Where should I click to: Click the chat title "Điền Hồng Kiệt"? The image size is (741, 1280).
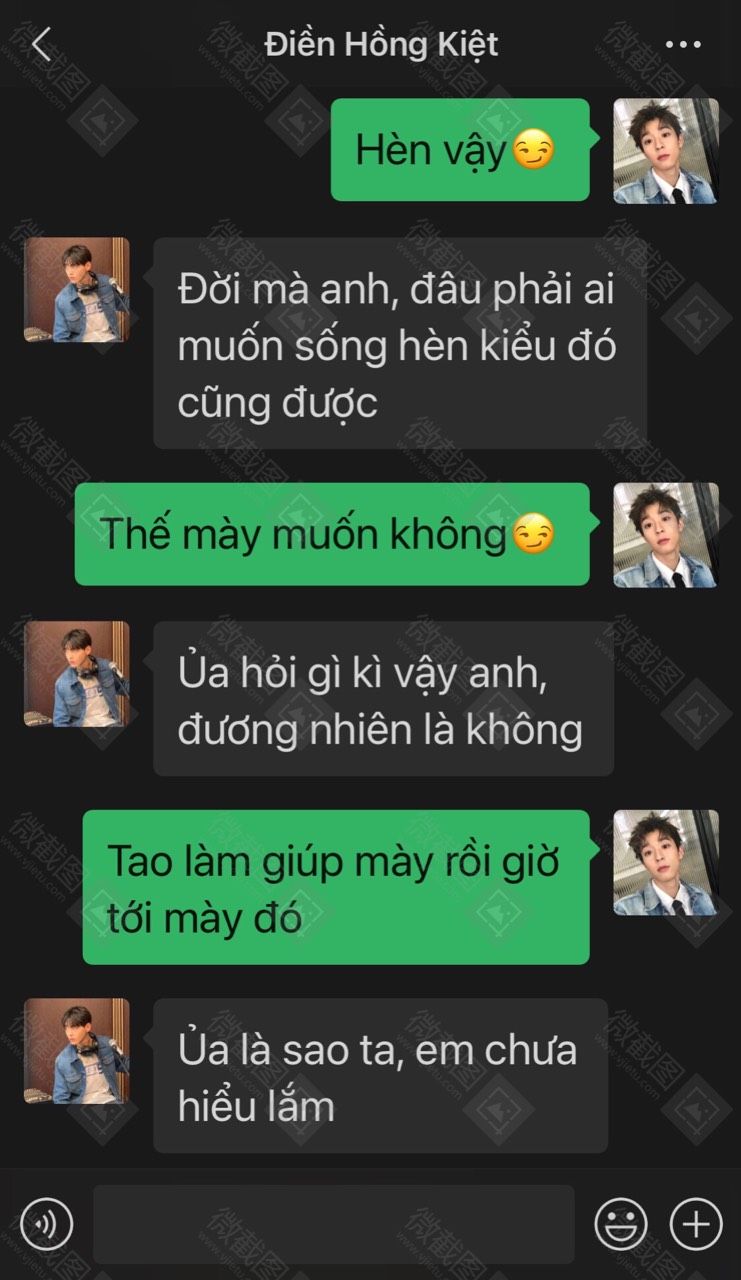point(381,45)
